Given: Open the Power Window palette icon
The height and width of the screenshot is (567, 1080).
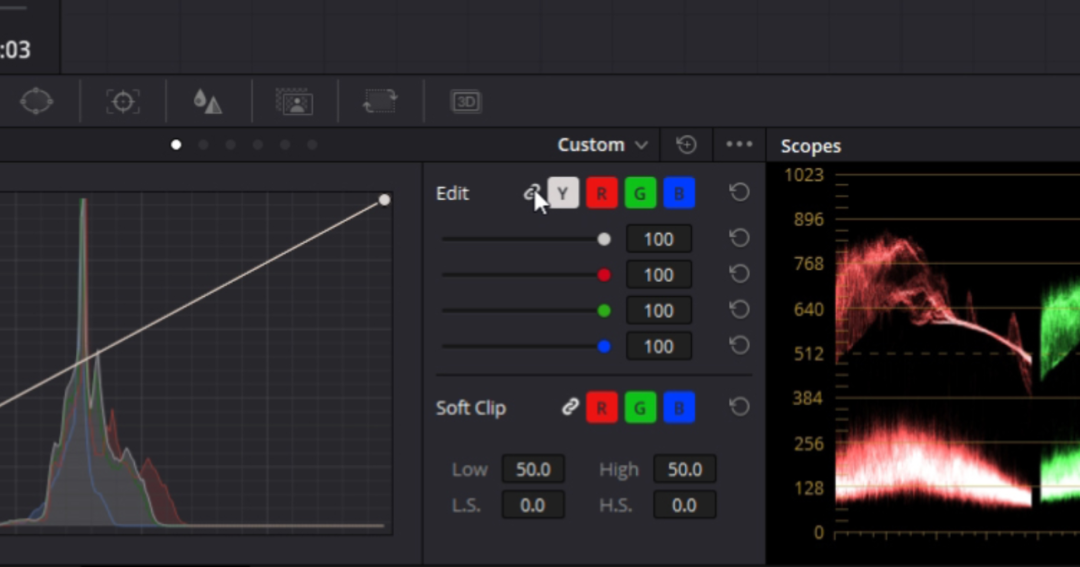Looking at the screenshot, I should (36, 101).
